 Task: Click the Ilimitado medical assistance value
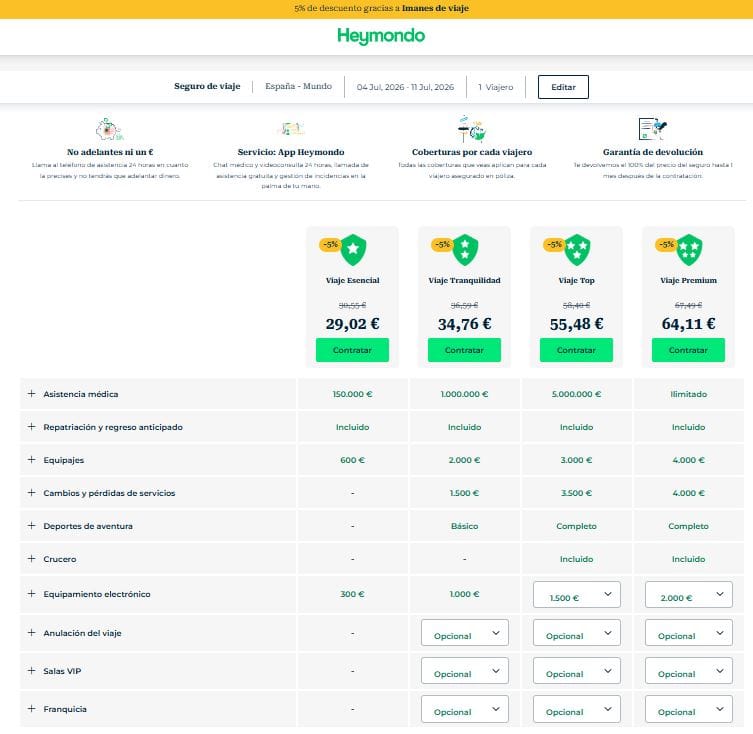coord(688,394)
